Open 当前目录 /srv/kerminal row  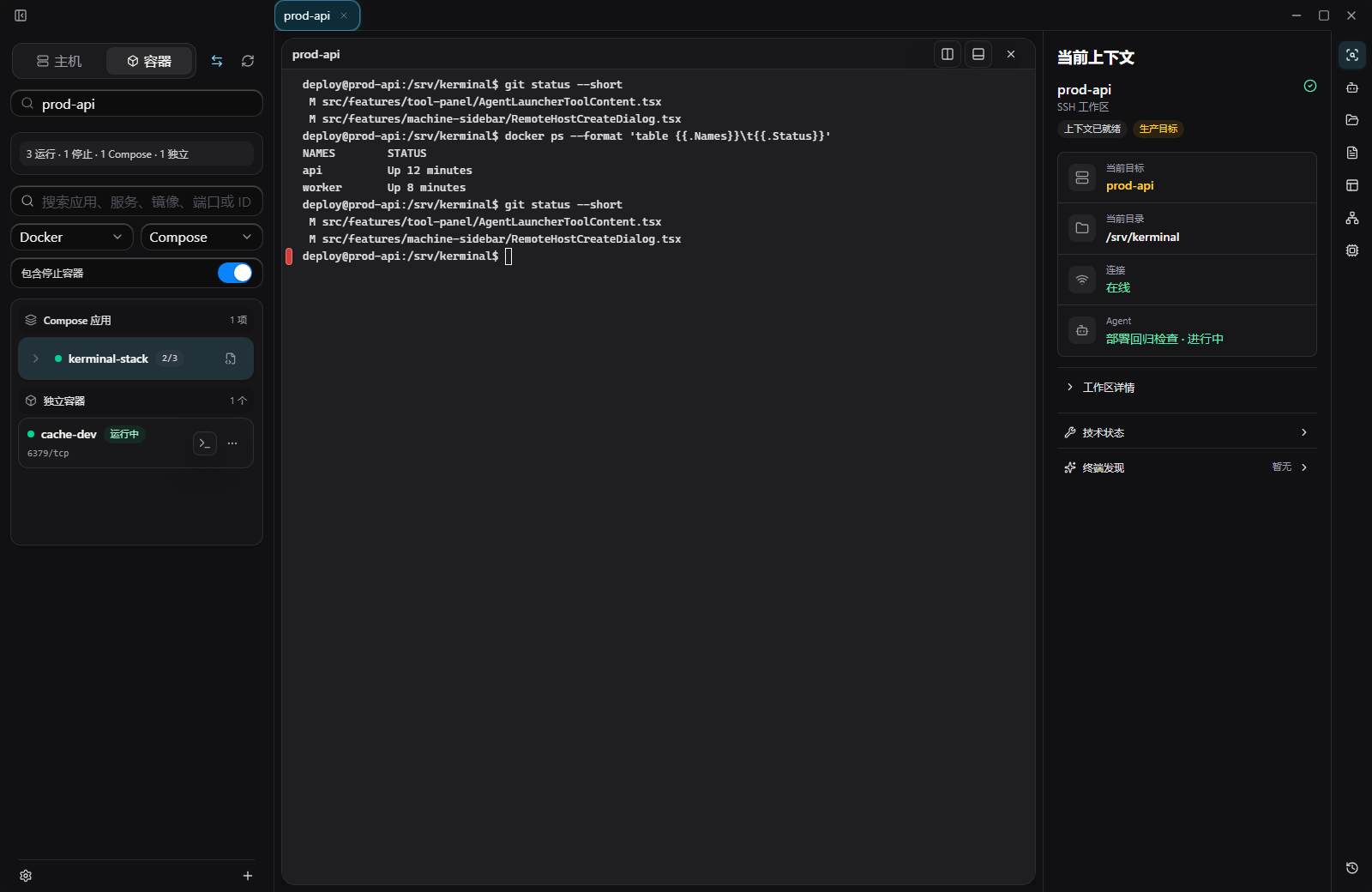1187,228
